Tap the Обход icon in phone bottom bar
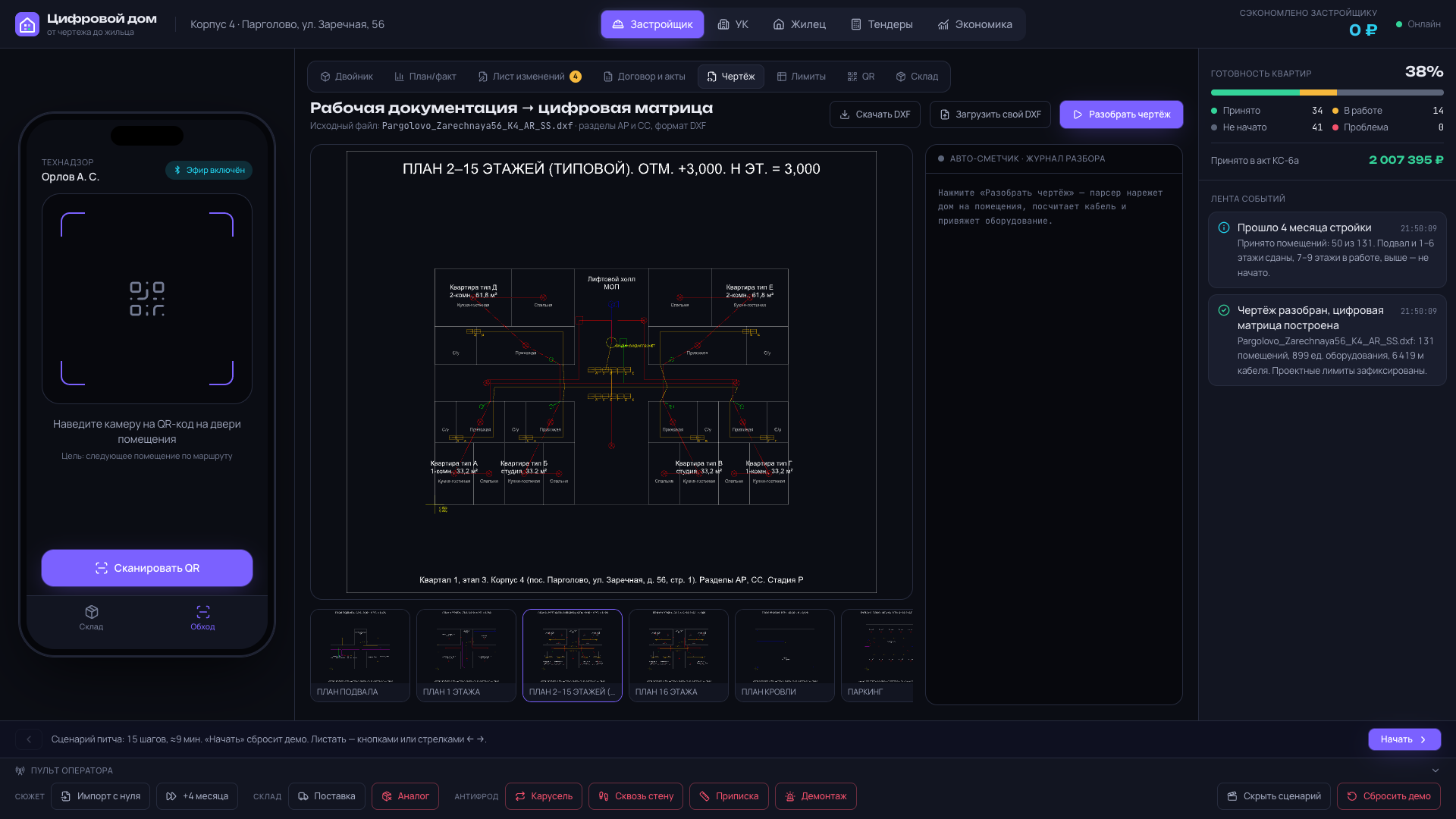The height and width of the screenshot is (819, 1456). 202,617
